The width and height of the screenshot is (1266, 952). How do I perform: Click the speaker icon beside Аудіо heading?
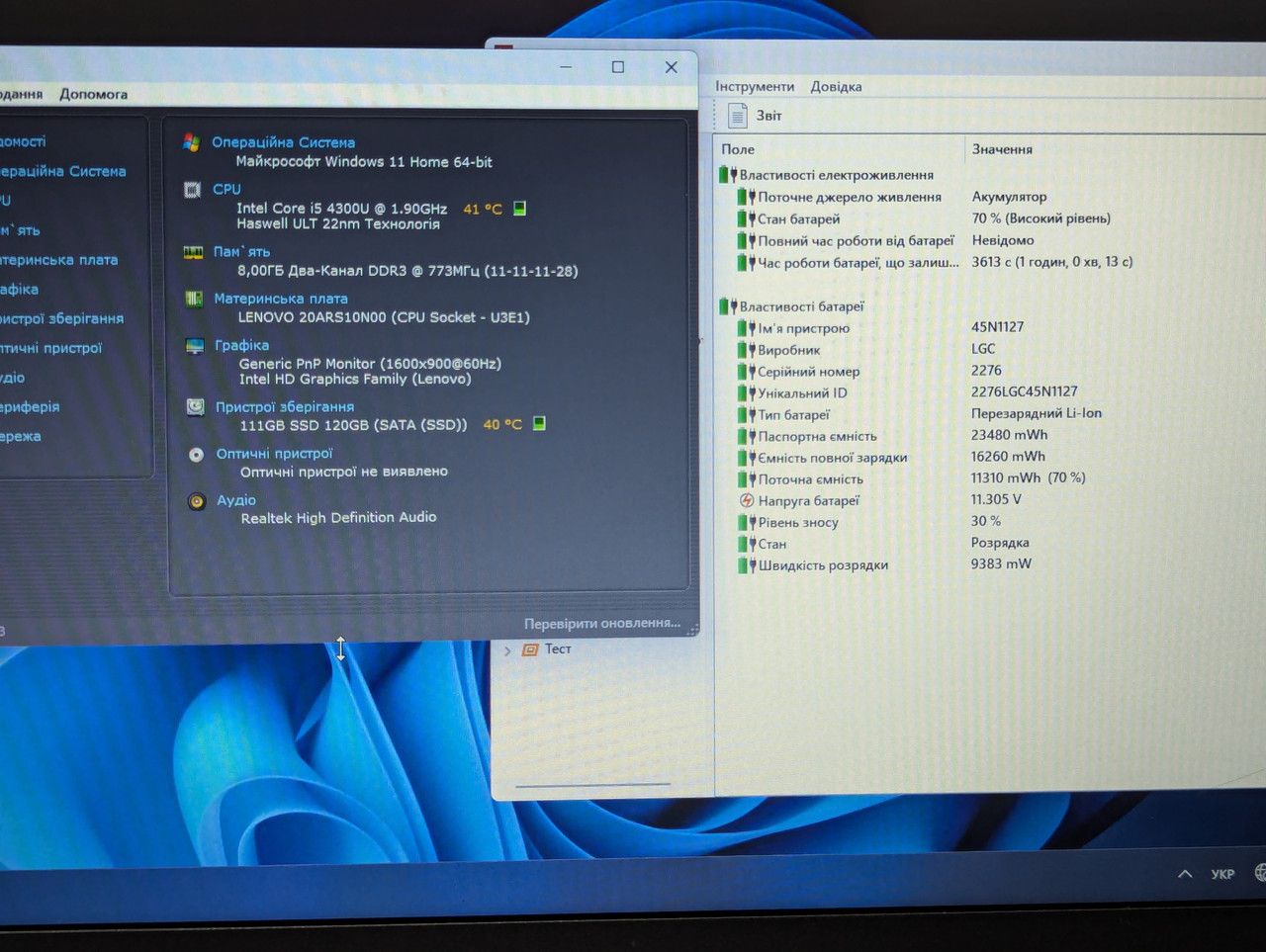197,501
